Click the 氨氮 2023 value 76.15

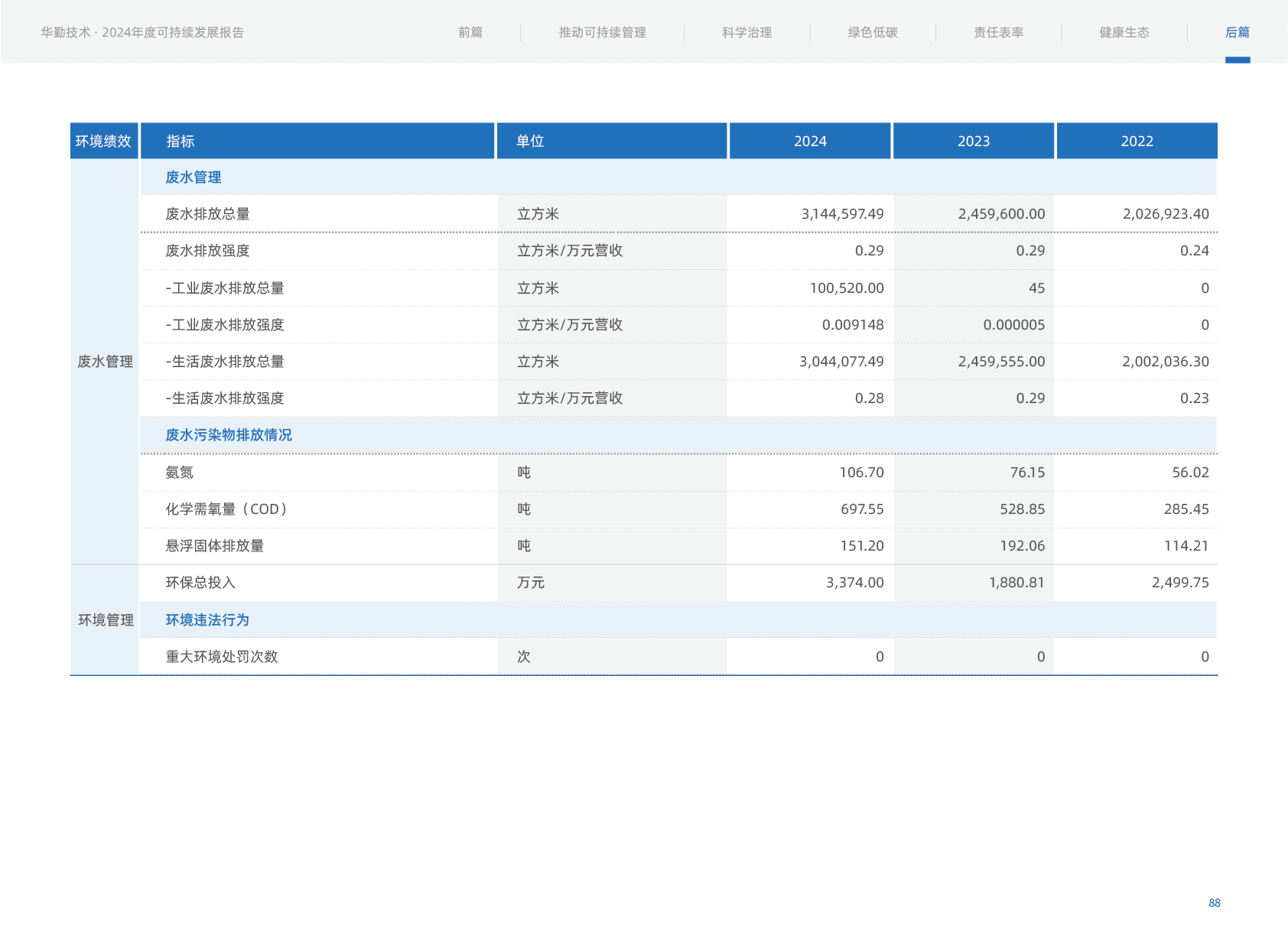click(x=1026, y=473)
